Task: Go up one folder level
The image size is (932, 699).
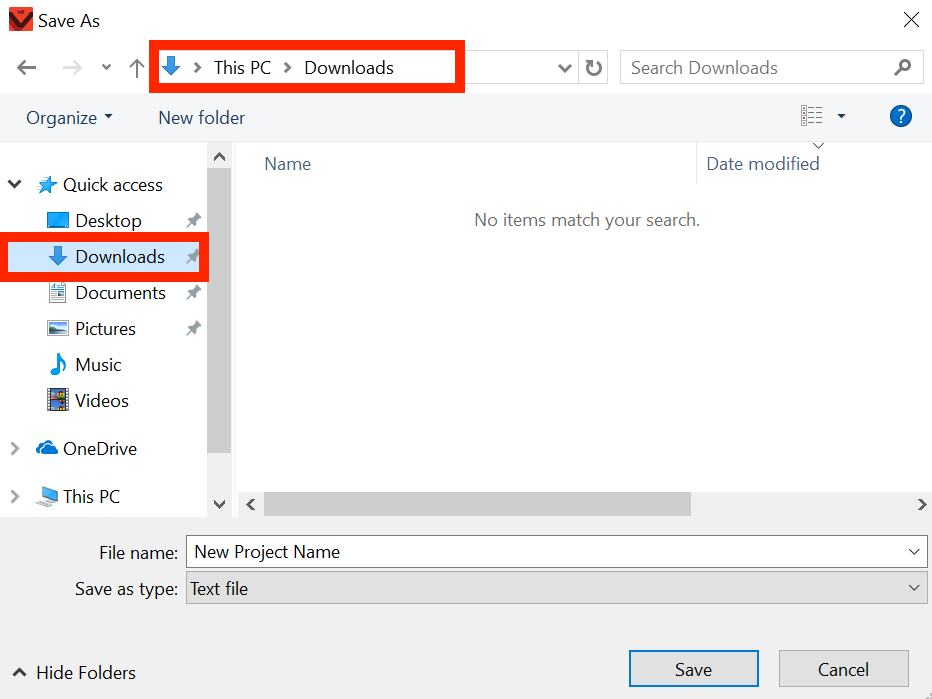Action: [x=136, y=67]
